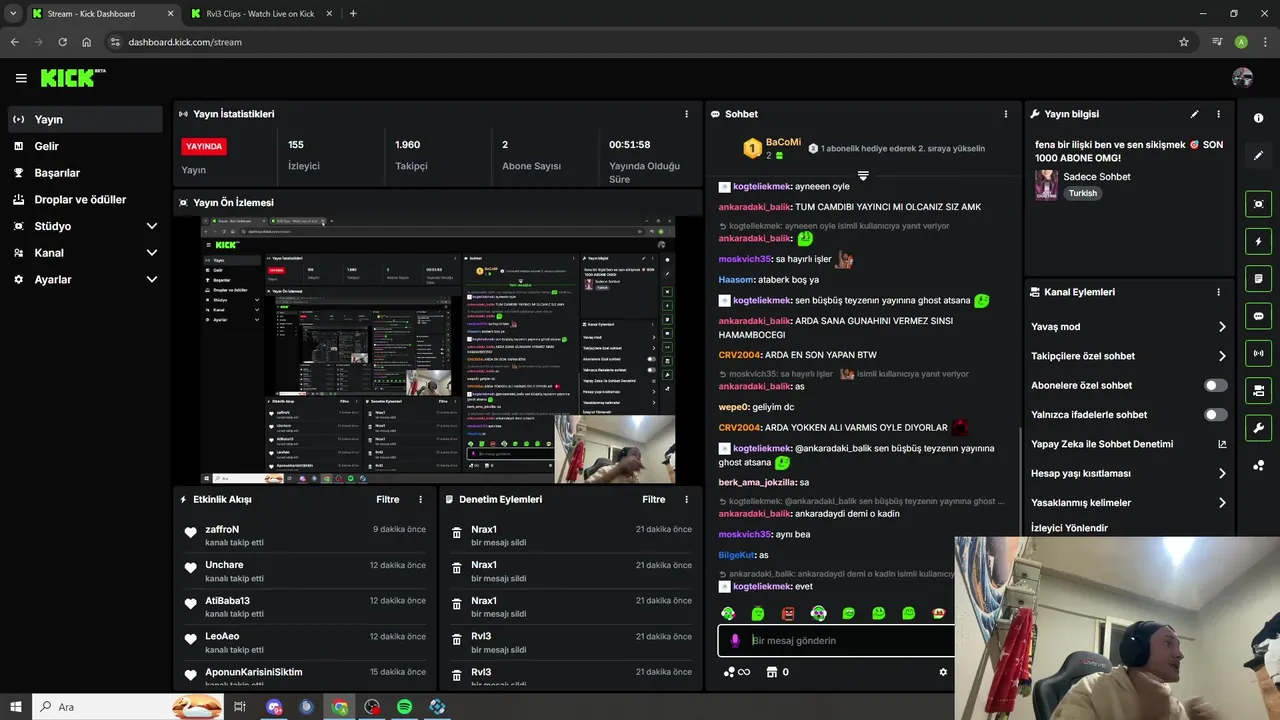This screenshot has width=1280, height=720.
Task: Open Kanal Eylemleri panel three-dot menu
Action: click(x=1218, y=292)
